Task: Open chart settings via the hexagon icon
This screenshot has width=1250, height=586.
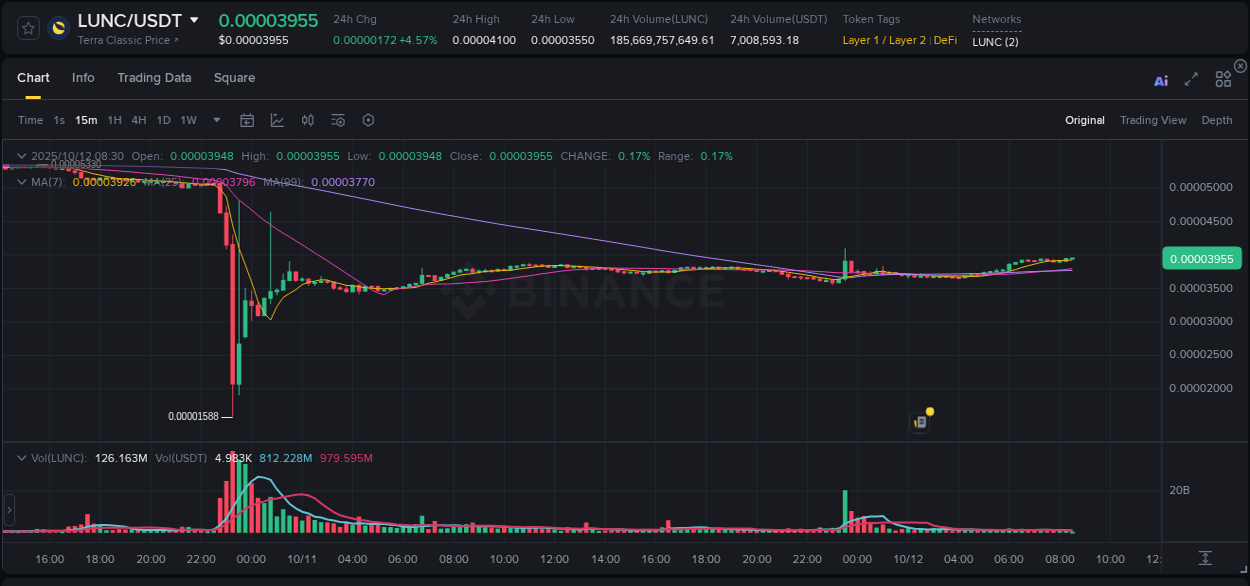Action: tap(368, 120)
